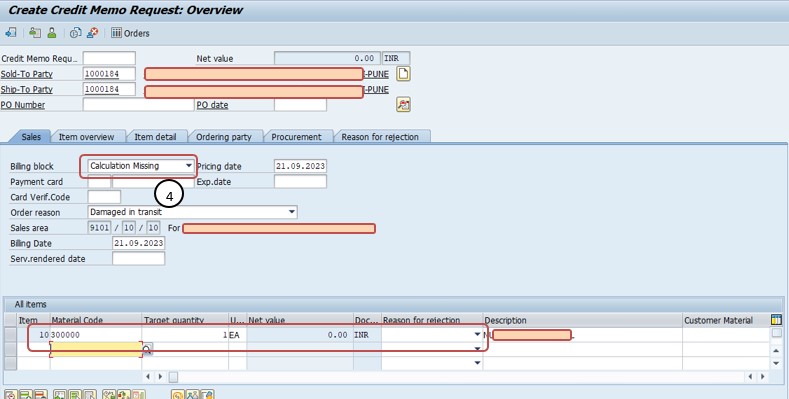Click the Item number cell 10

point(33,335)
